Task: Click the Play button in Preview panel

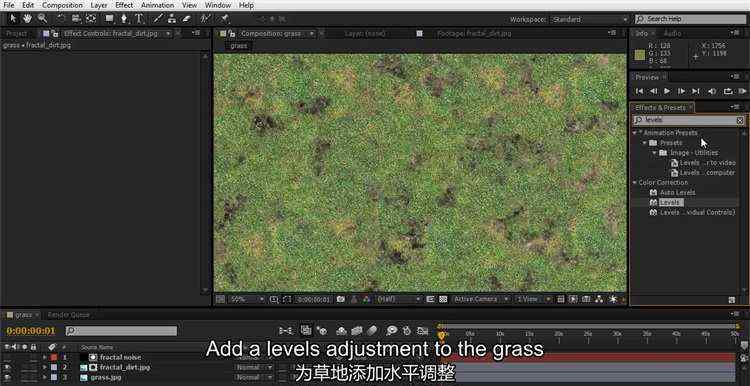Action: pyautogui.click(x=668, y=91)
